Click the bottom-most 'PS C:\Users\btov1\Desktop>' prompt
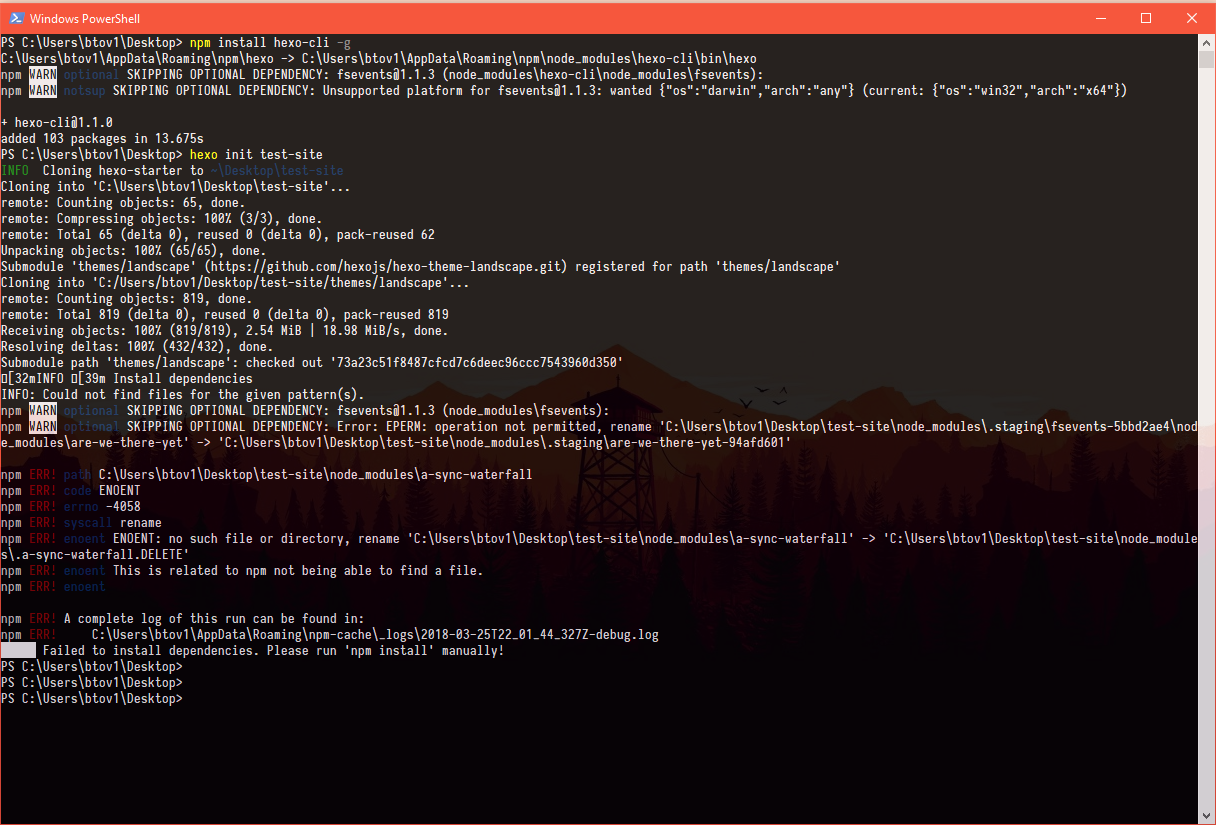1216x825 pixels. pos(92,699)
